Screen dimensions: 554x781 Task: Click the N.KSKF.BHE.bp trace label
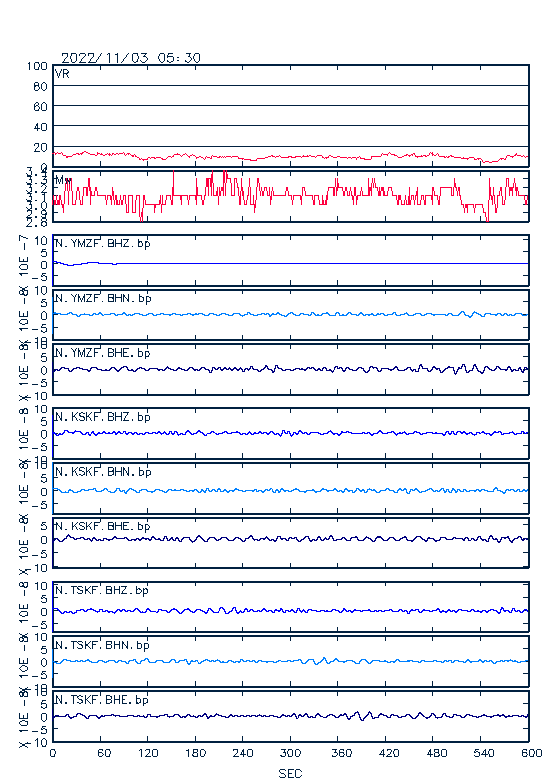[x=103, y=526]
